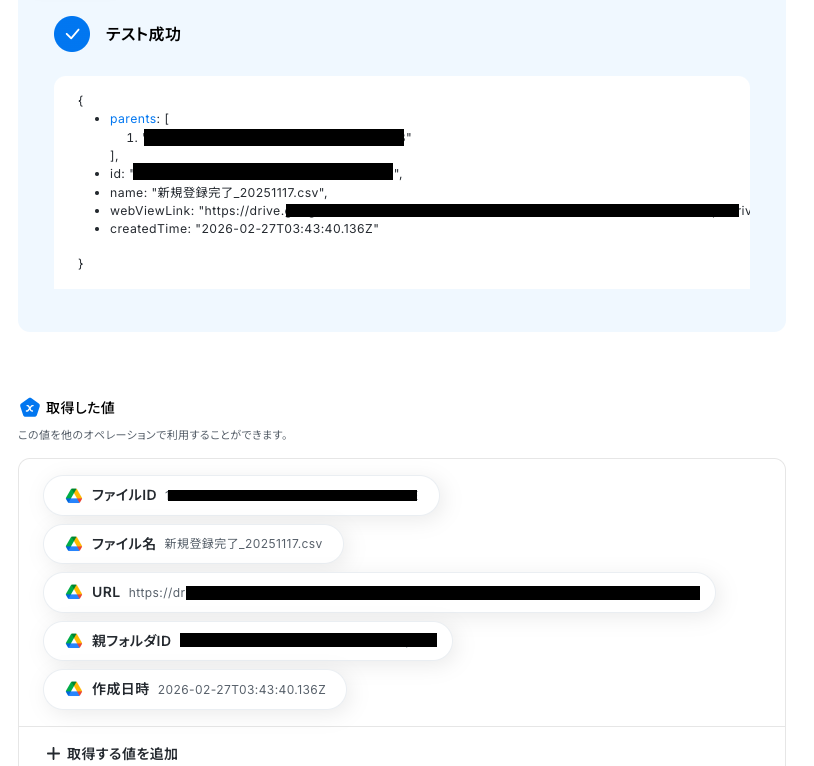Screen dimensions: 814x766
Task: Click the blue pentagon icon beside 取得した値
Action: (30, 408)
